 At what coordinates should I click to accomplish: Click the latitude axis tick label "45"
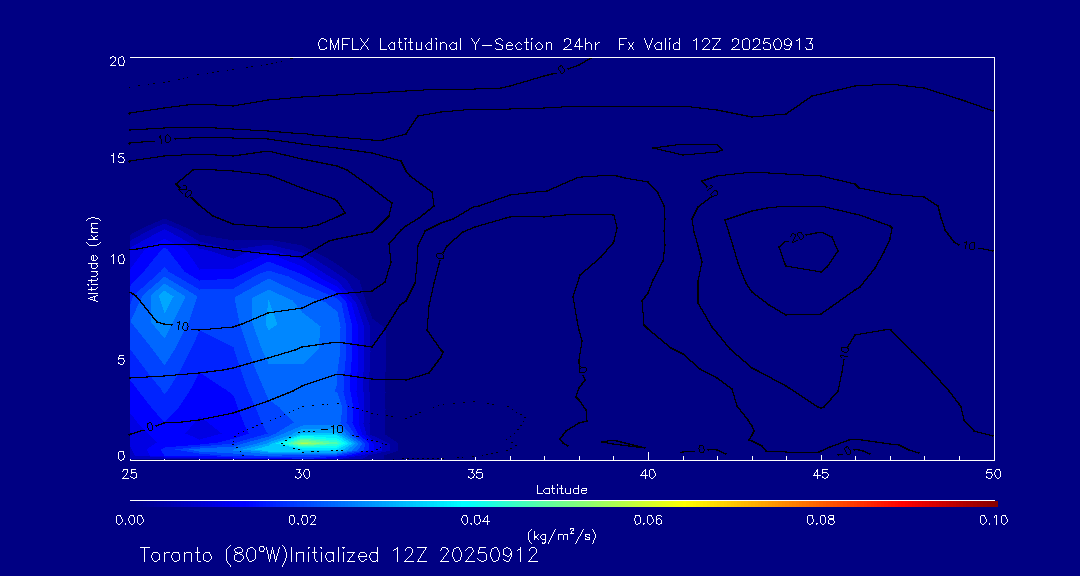821,474
